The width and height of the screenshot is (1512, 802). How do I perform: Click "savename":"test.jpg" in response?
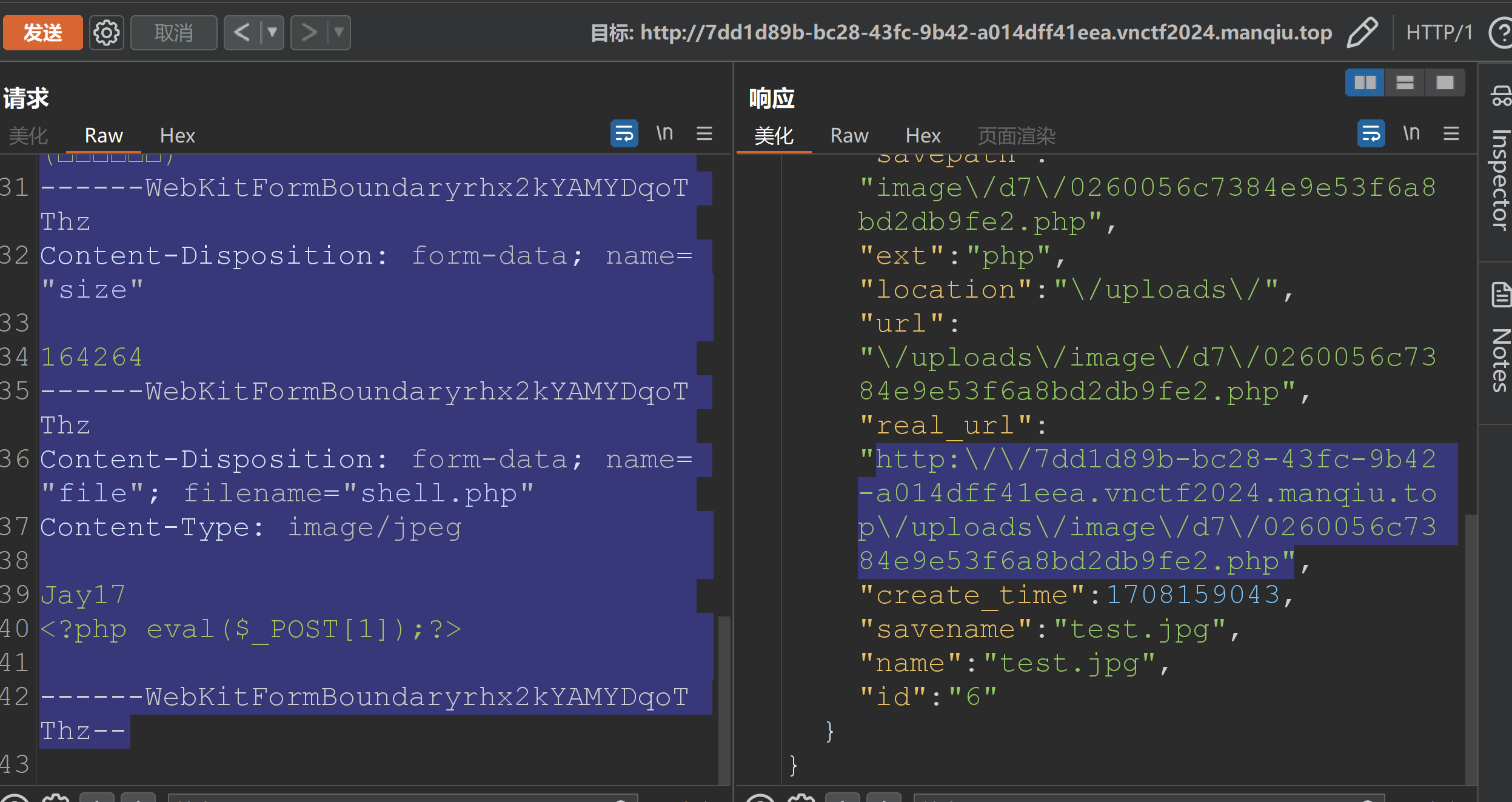1043,629
